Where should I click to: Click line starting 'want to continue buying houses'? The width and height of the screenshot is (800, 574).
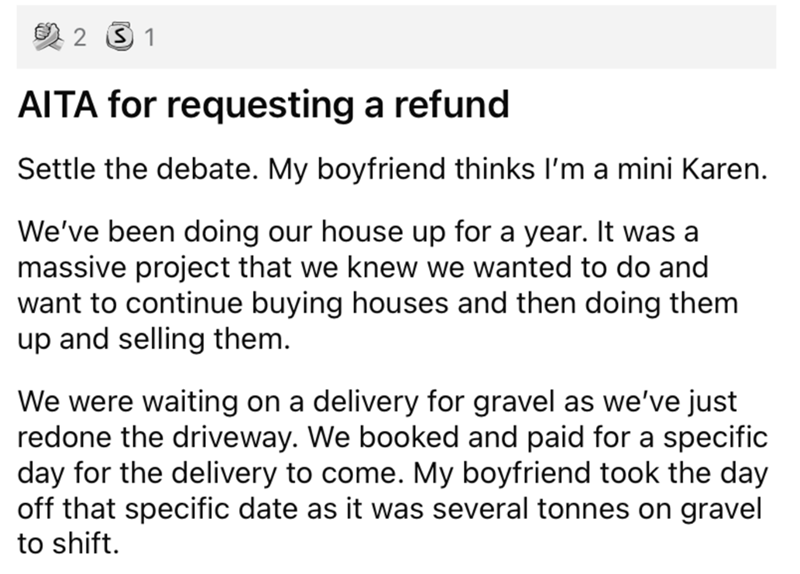[x=377, y=301]
